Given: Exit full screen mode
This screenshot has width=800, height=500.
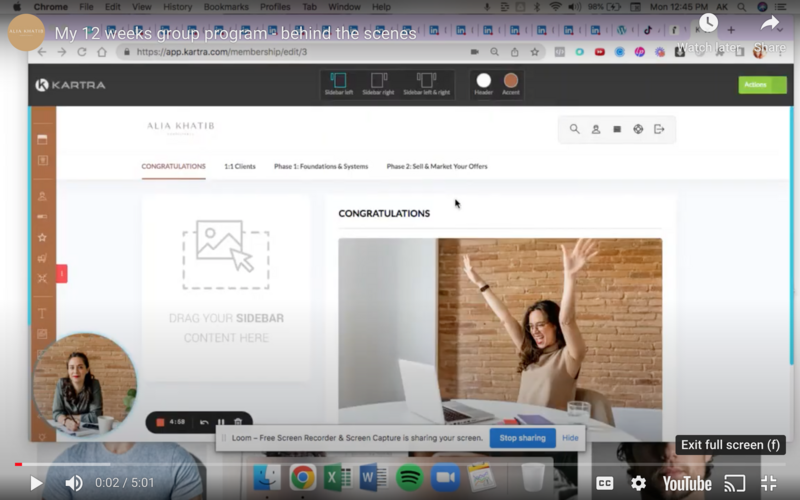Looking at the screenshot, I should pyautogui.click(x=768, y=483).
